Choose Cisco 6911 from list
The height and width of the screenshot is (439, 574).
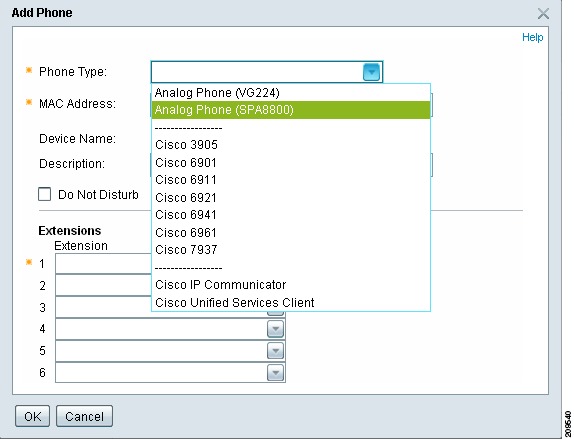(291, 180)
